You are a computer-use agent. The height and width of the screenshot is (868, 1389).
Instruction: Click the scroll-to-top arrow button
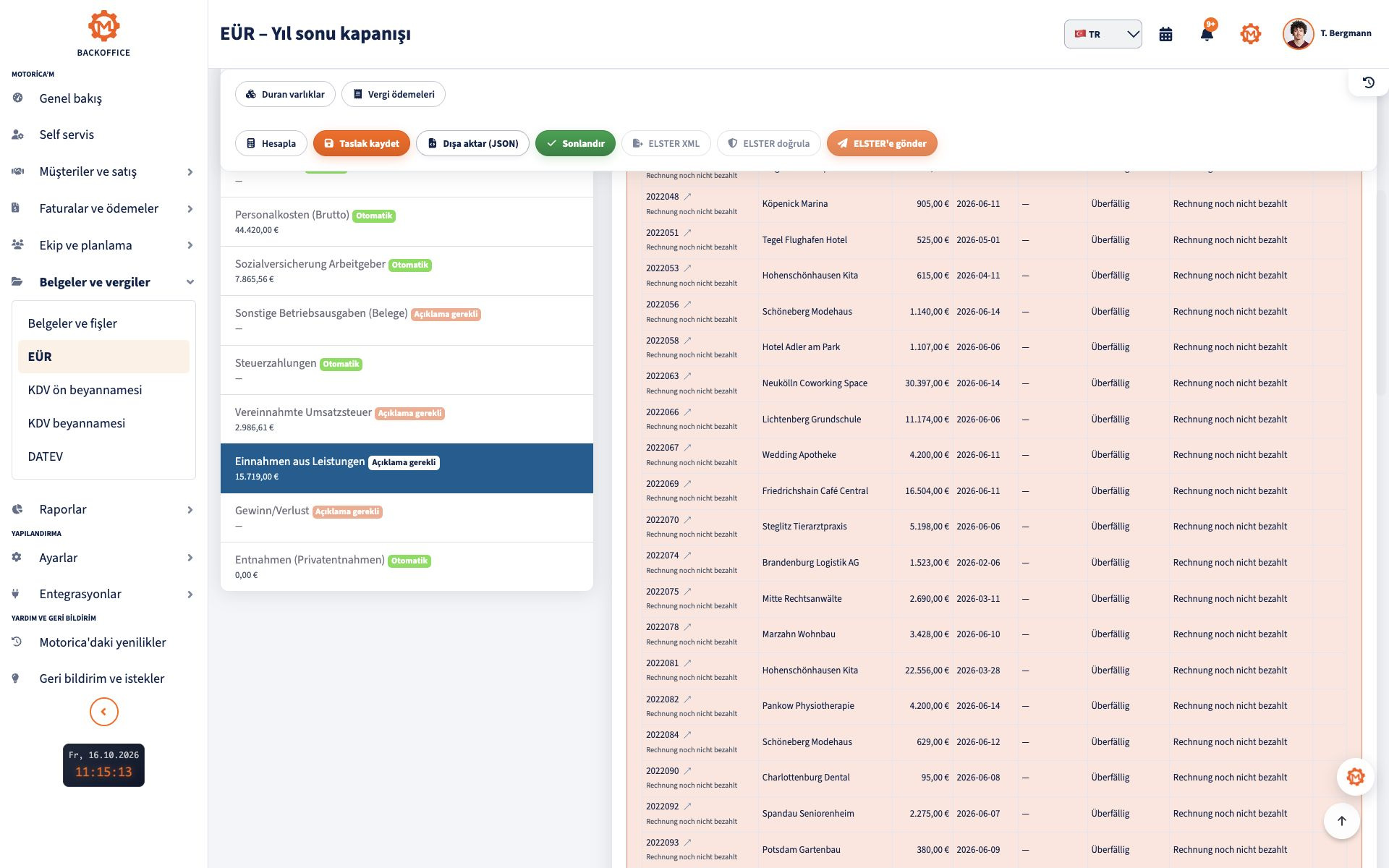pyautogui.click(x=1341, y=821)
